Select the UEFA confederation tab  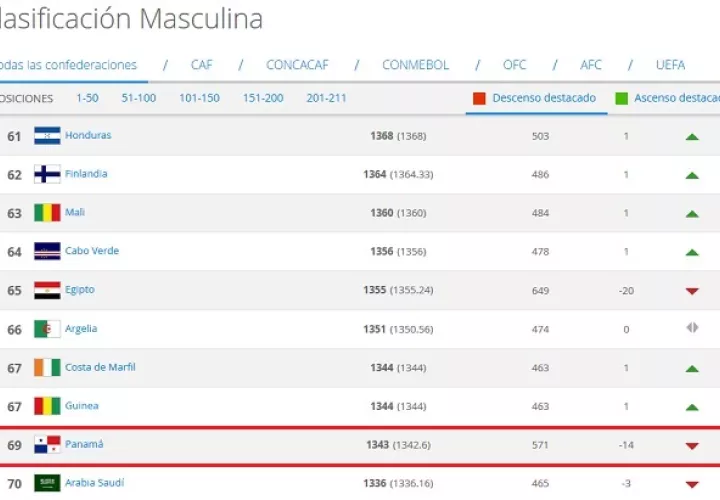pos(670,65)
